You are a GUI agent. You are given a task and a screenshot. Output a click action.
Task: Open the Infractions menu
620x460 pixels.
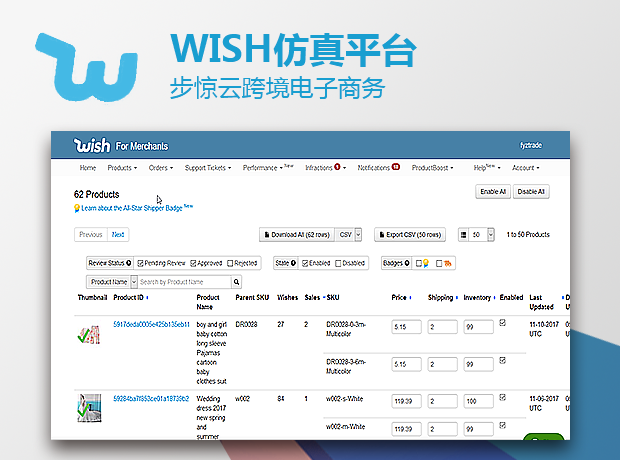point(325,168)
